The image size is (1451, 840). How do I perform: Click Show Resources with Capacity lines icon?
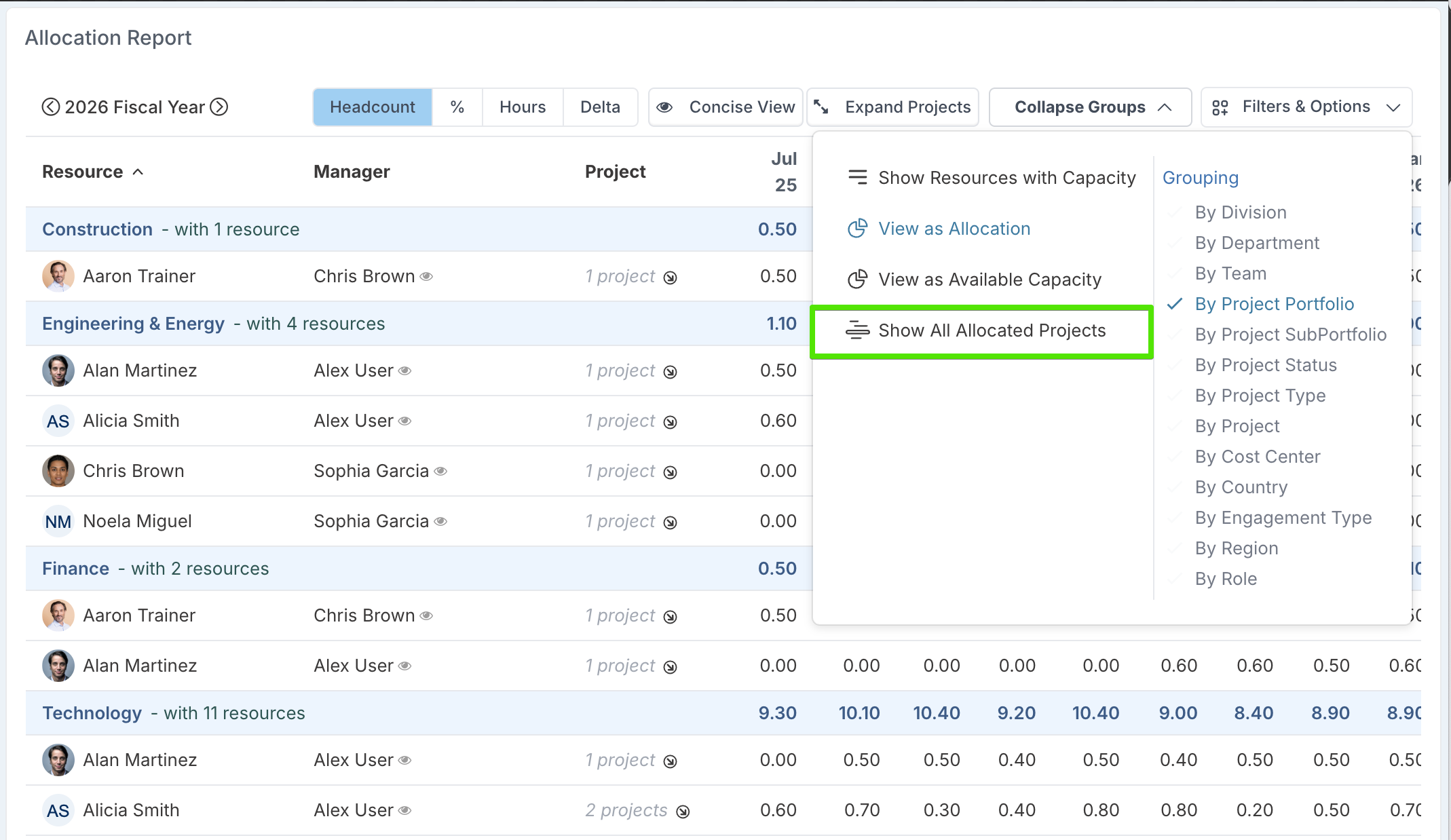[x=857, y=178]
